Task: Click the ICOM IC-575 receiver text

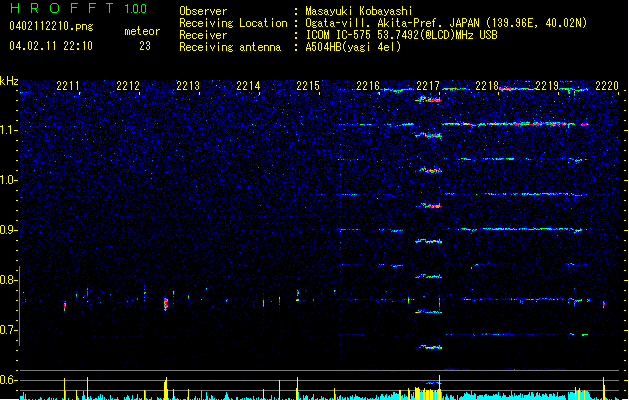Action: (x=401, y=35)
